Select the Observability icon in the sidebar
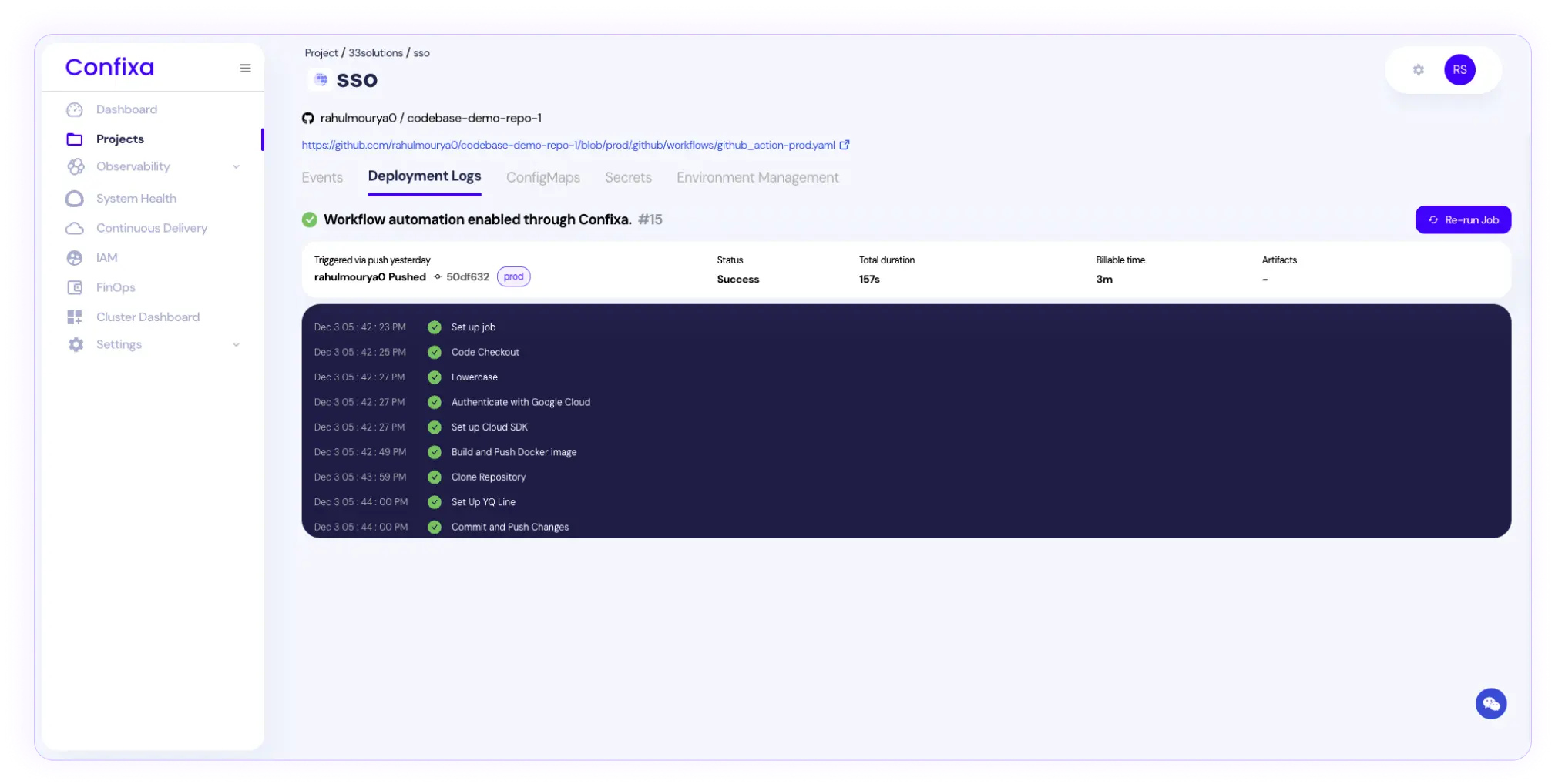 [75, 166]
